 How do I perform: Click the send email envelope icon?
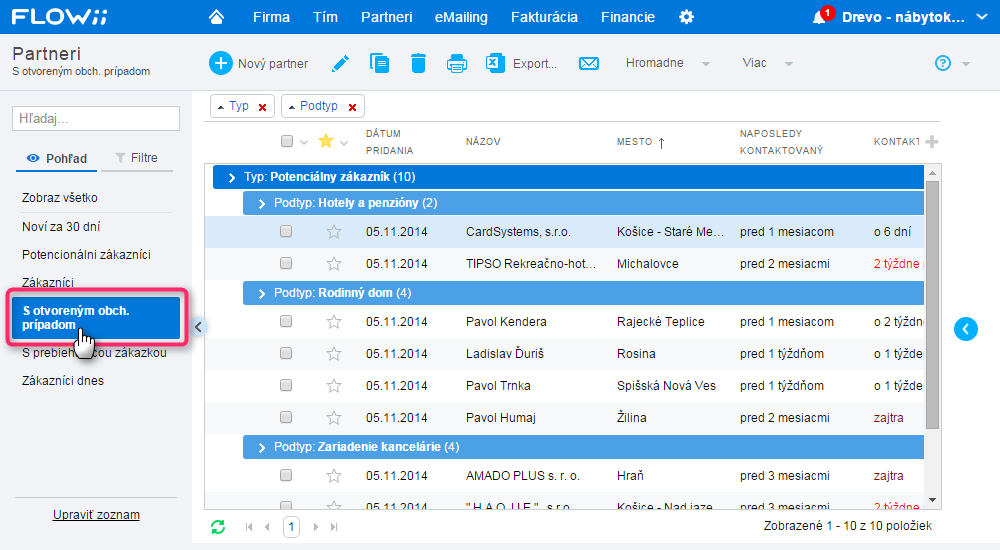coord(589,64)
